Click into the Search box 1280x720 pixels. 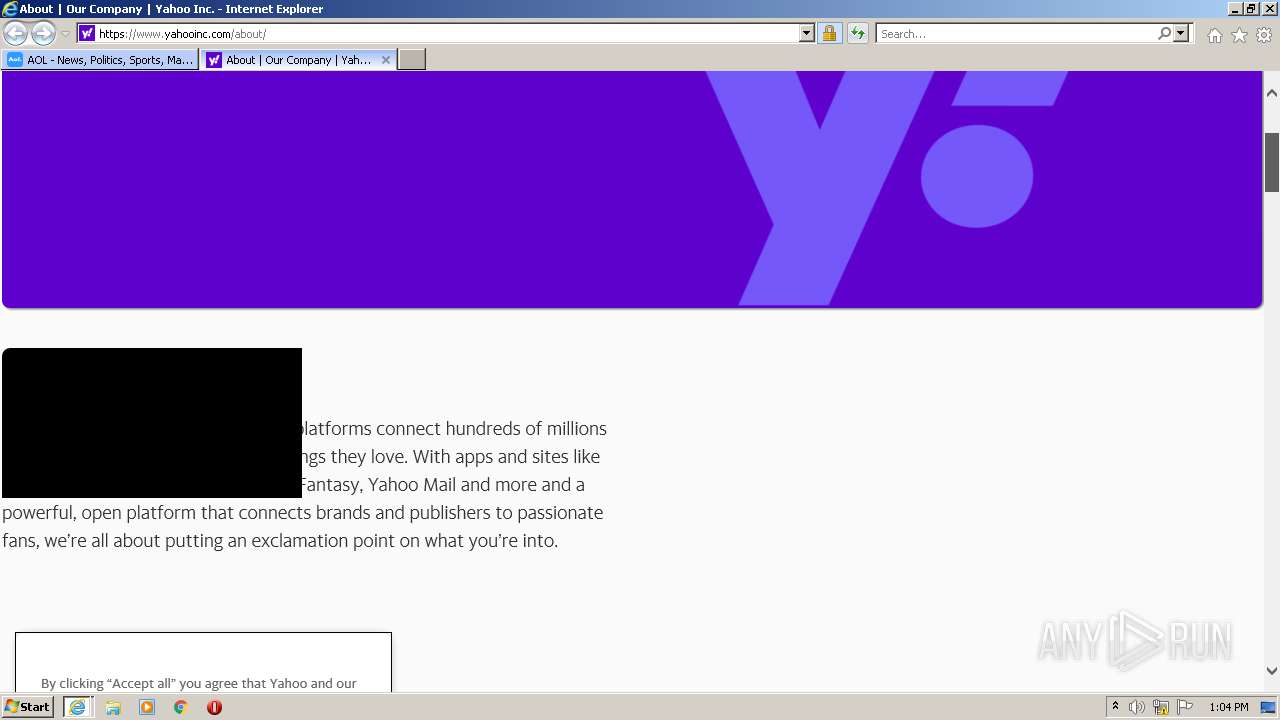coord(1016,33)
